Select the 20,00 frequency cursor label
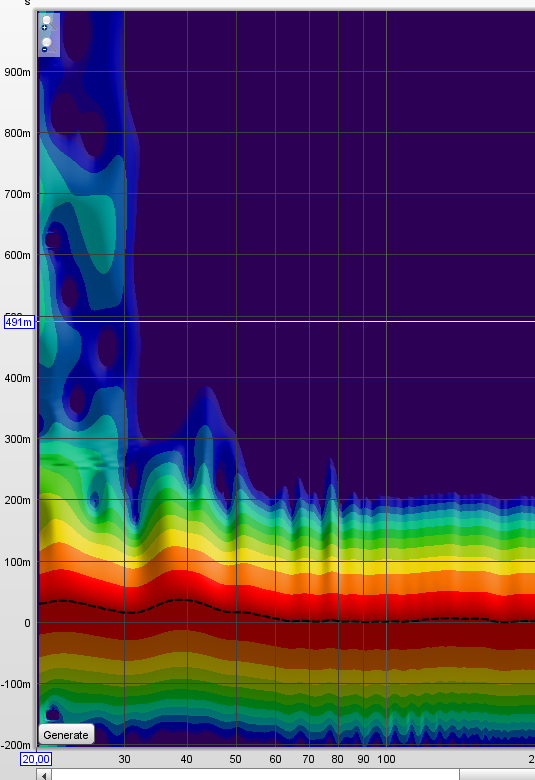This screenshot has width=535, height=780. pyautogui.click(x=36, y=759)
